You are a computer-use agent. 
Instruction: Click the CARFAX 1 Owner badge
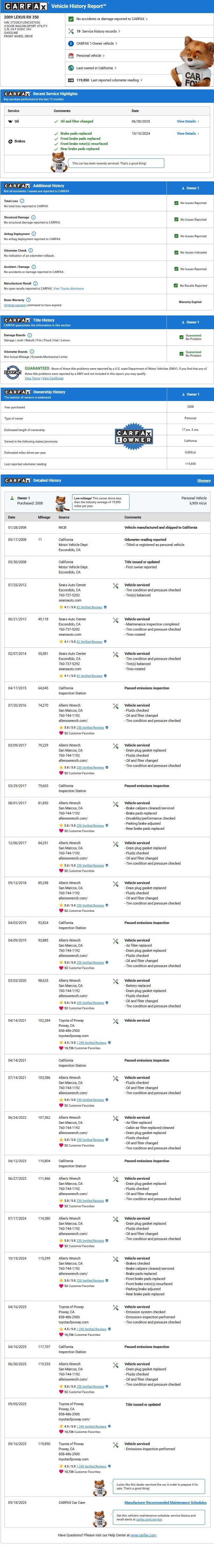133,436
